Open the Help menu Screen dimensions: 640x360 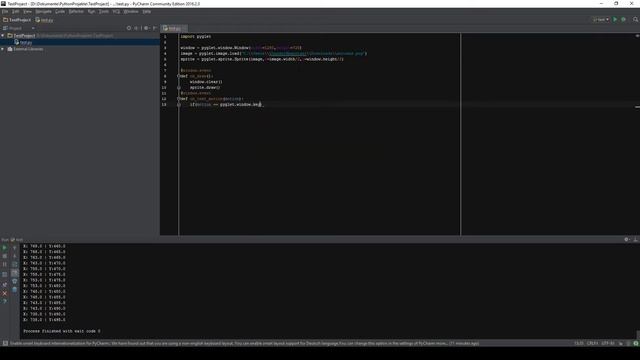click(147, 11)
